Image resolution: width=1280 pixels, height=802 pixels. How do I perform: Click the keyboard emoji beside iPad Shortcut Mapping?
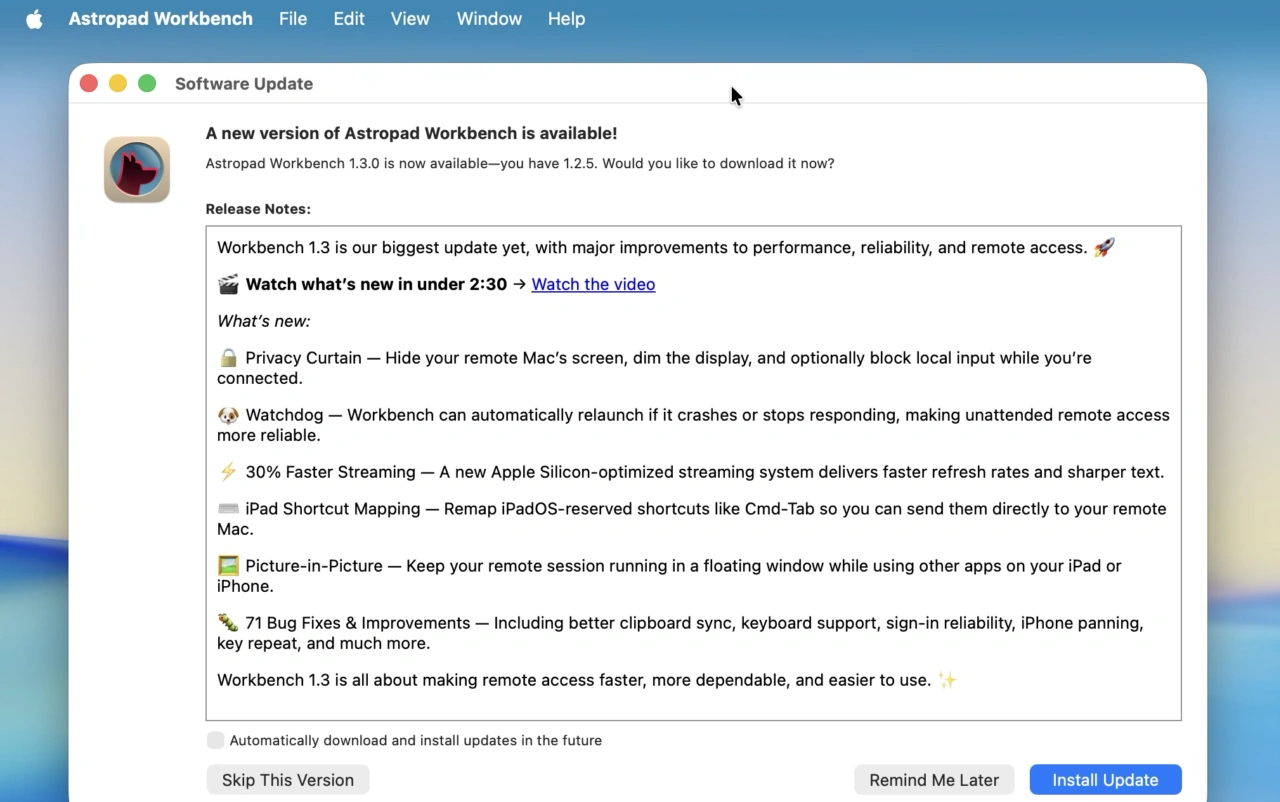pyautogui.click(x=228, y=509)
